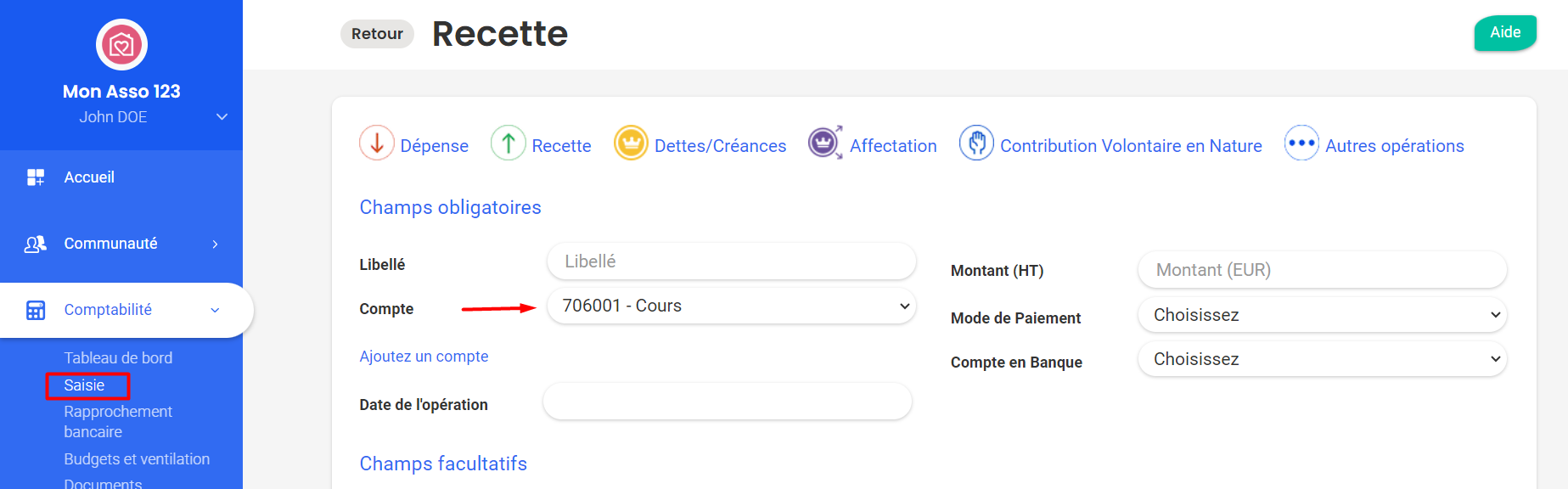Click the green Recette up-arrow icon
This screenshot has height=489, width=1568.
(x=509, y=143)
